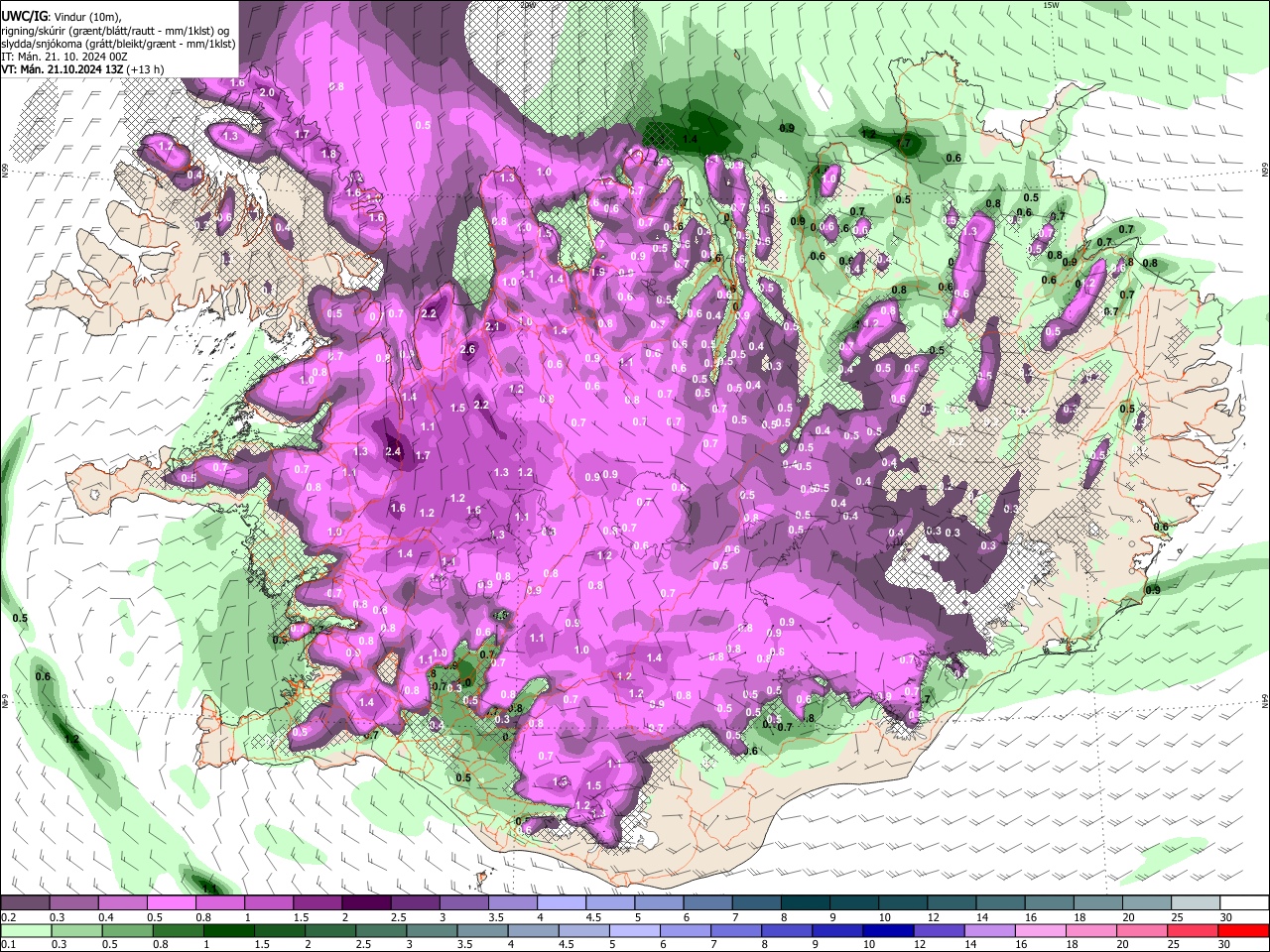The height and width of the screenshot is (952, 1270).
Task: Select the light pink 16 swatch in rain scale
Action: coord(1041,930)
